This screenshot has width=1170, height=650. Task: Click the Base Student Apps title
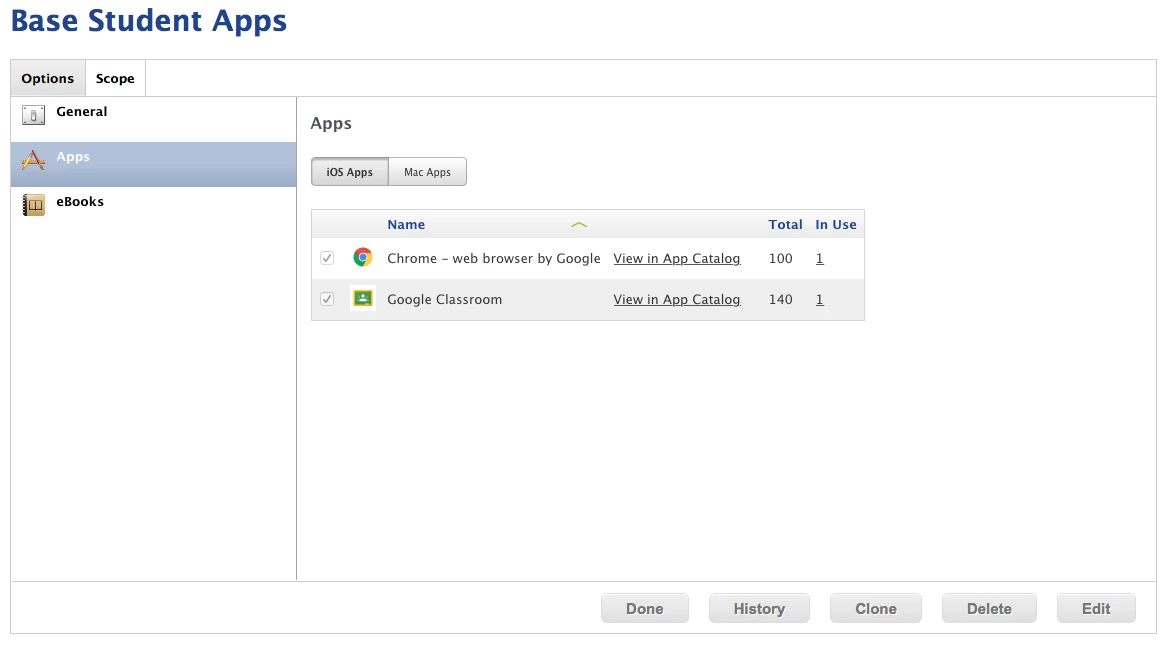(x=148, y=20)
